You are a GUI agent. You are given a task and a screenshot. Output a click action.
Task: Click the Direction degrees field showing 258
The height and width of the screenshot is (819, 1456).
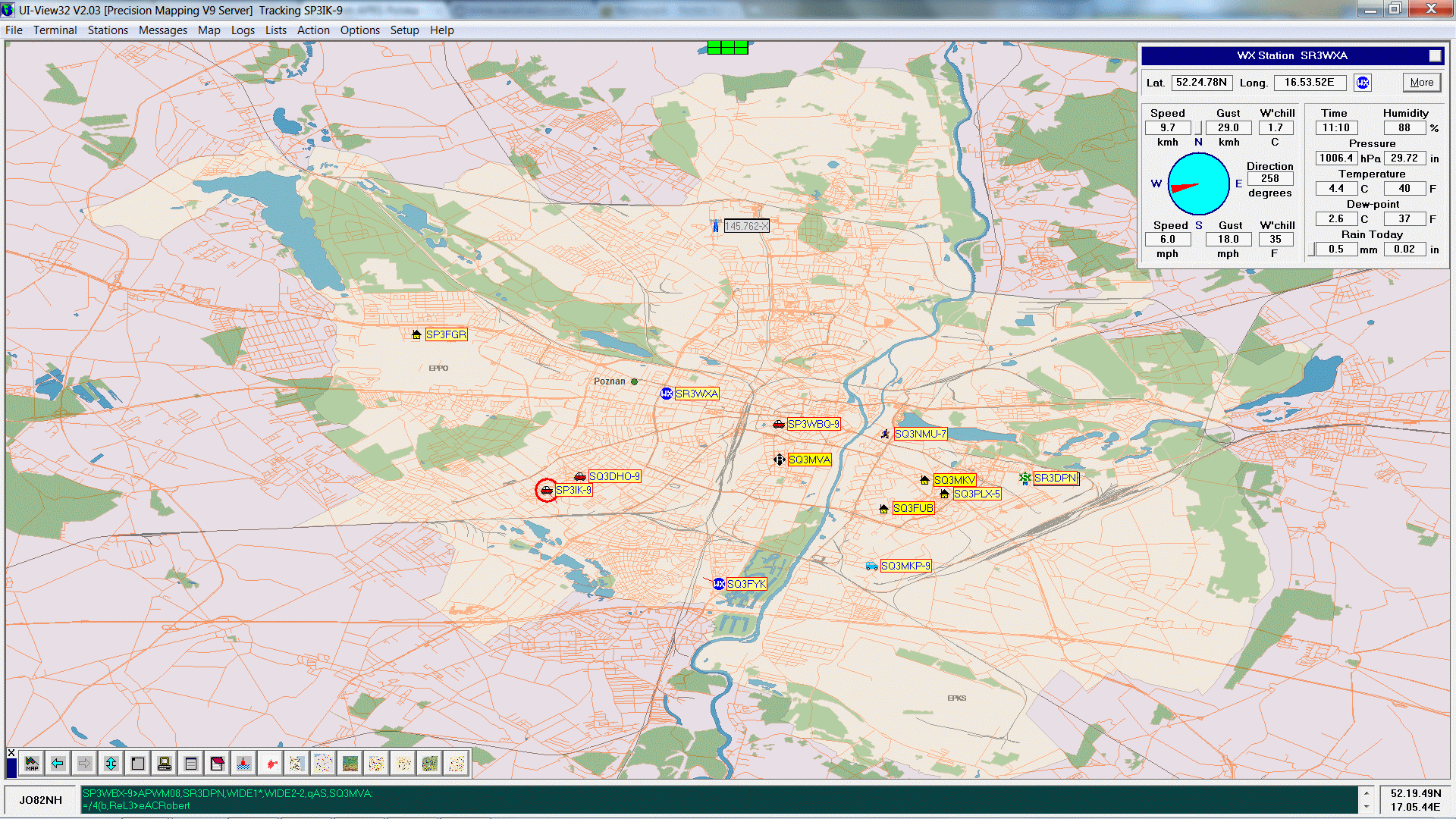pyautogui.click(x=1269, y=179)
